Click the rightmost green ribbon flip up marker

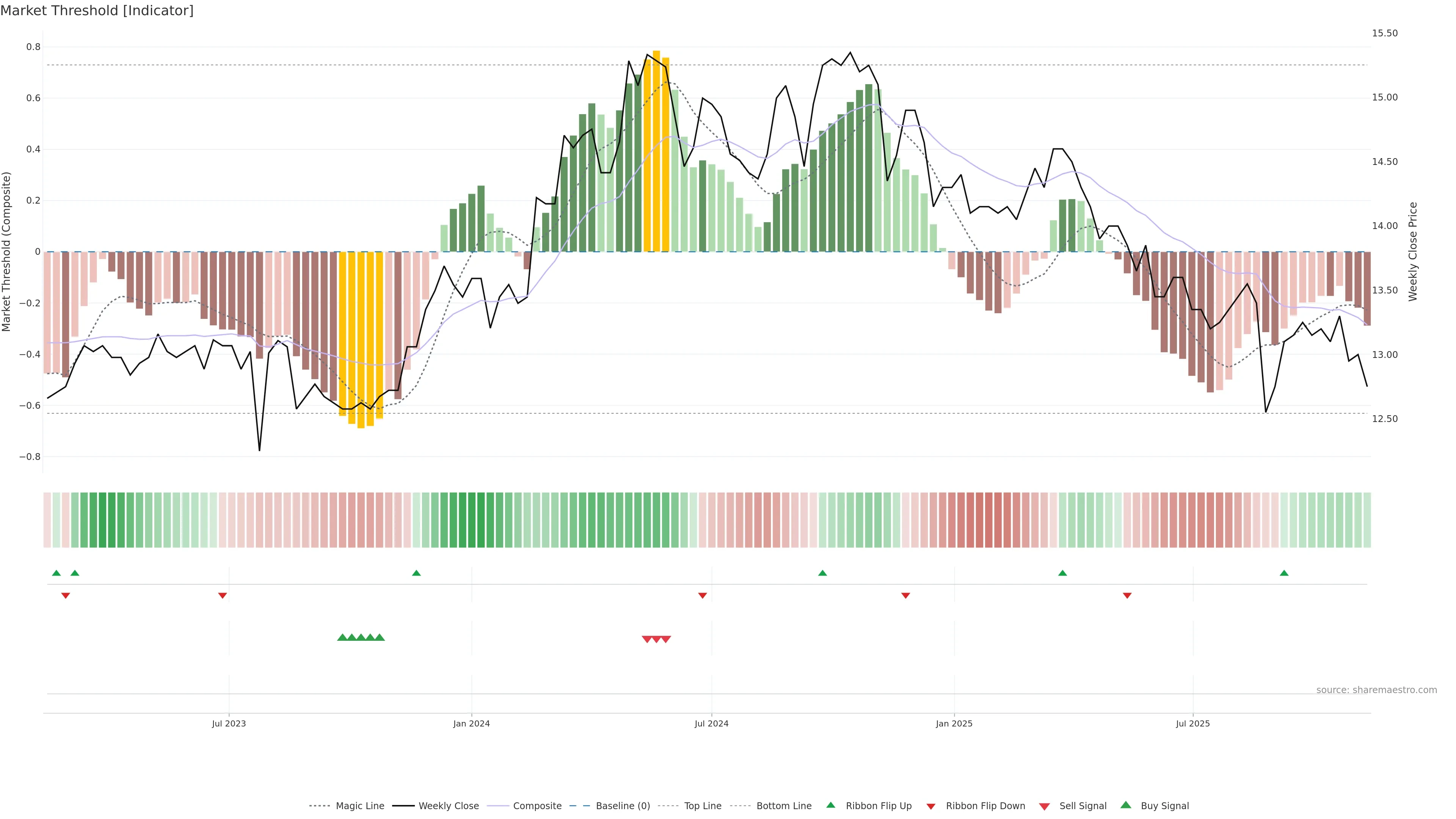click(1284, 573)
